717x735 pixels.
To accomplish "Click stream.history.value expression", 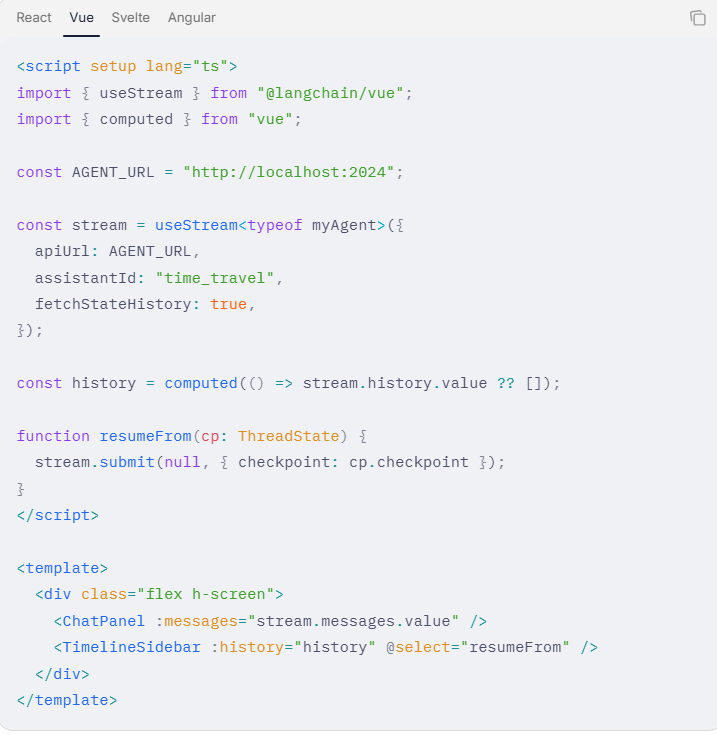I will tap(395, 383).
